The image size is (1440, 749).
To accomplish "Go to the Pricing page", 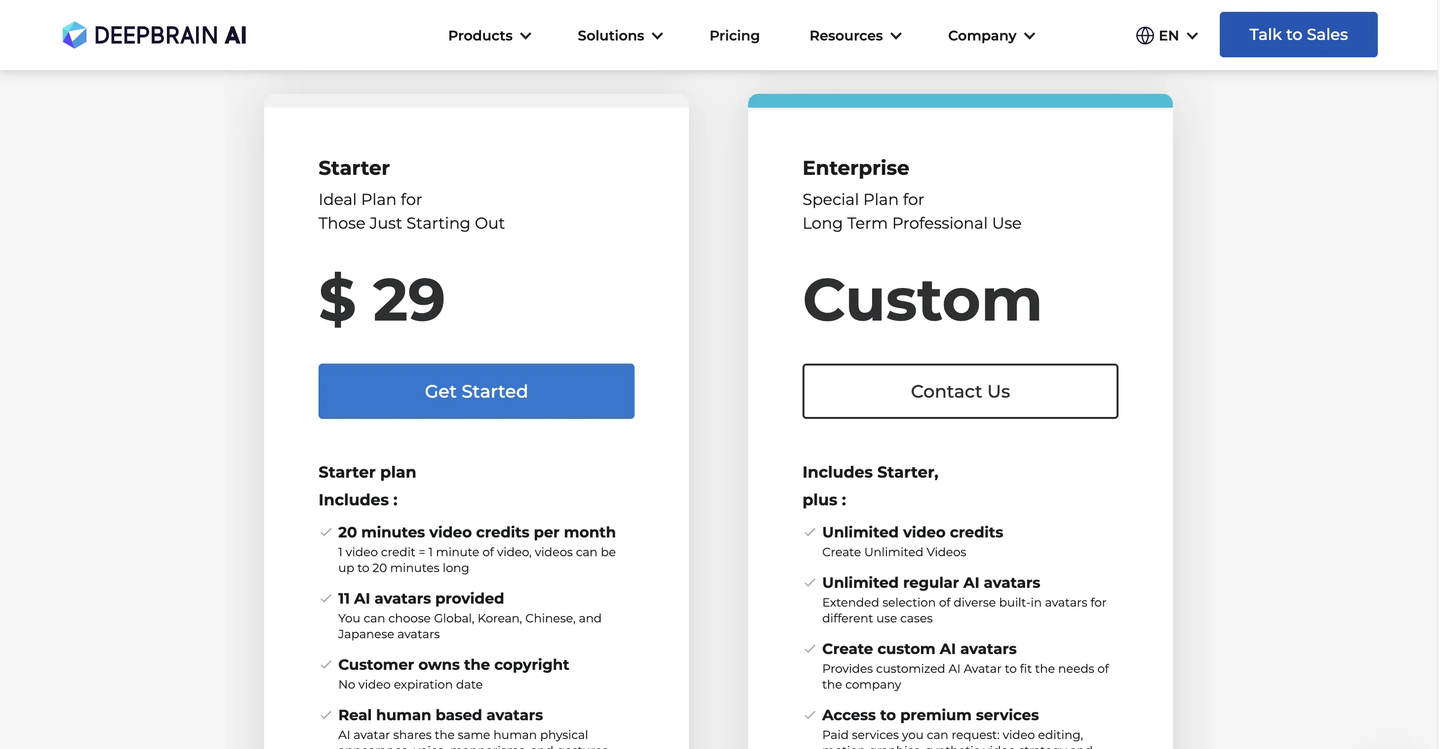I will (734, 35).
